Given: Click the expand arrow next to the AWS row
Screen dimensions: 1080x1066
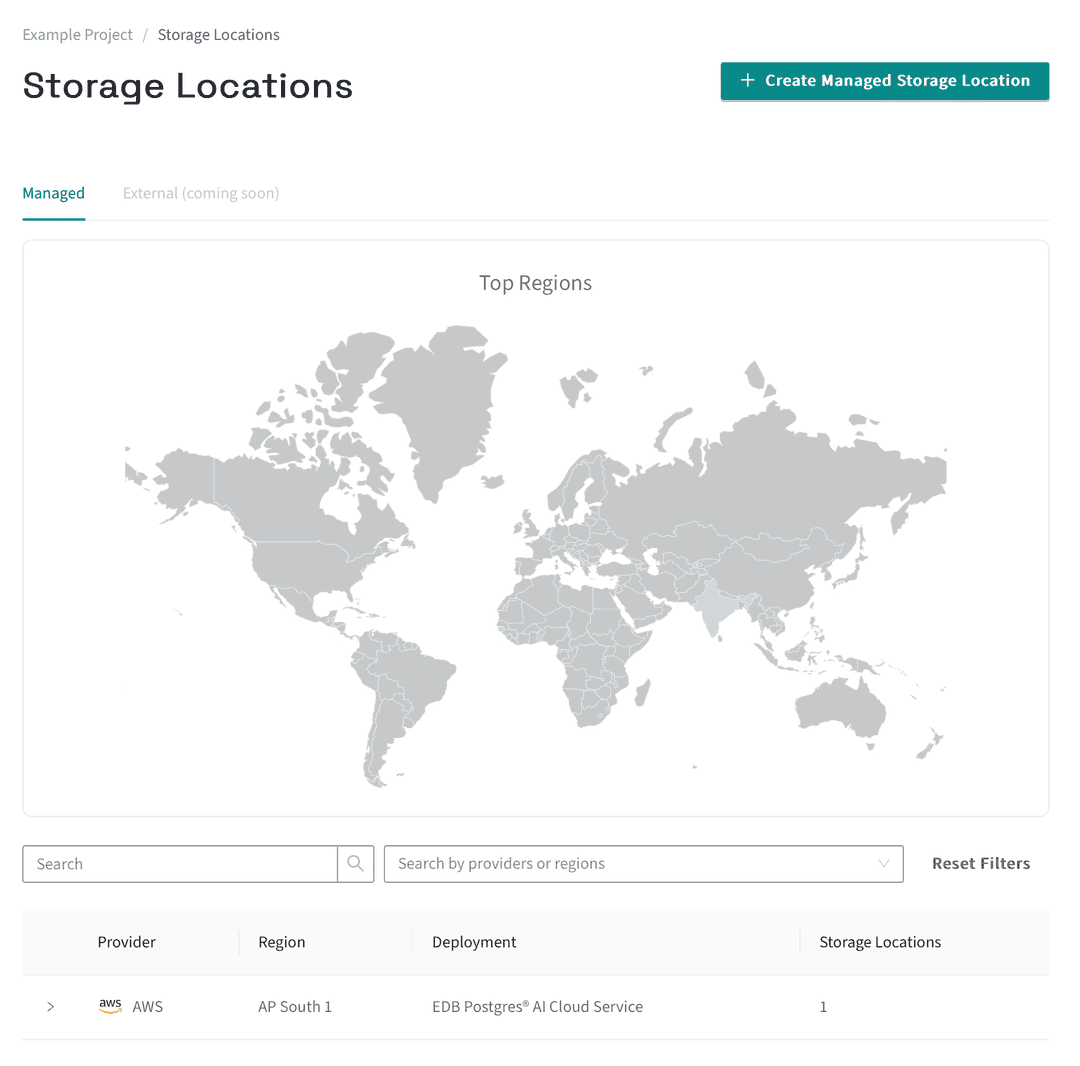Looking at the screenshot, I should (50, 1006).
